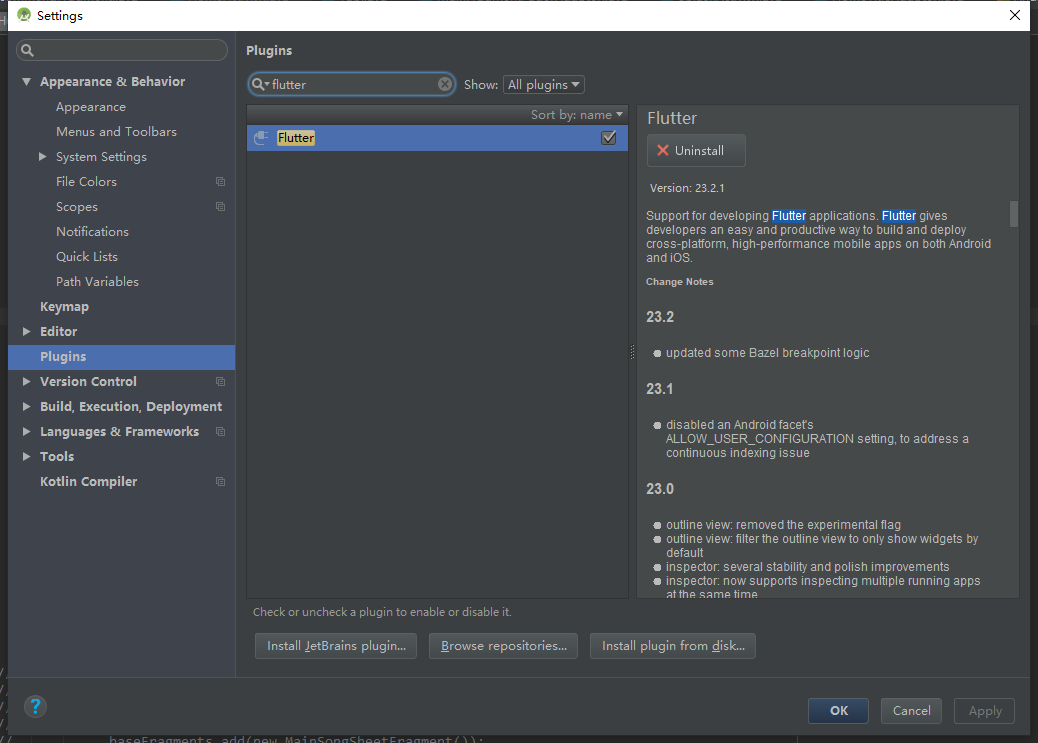
Task: Expand the Version Control section arrow
Action: (x=26, y=381)
